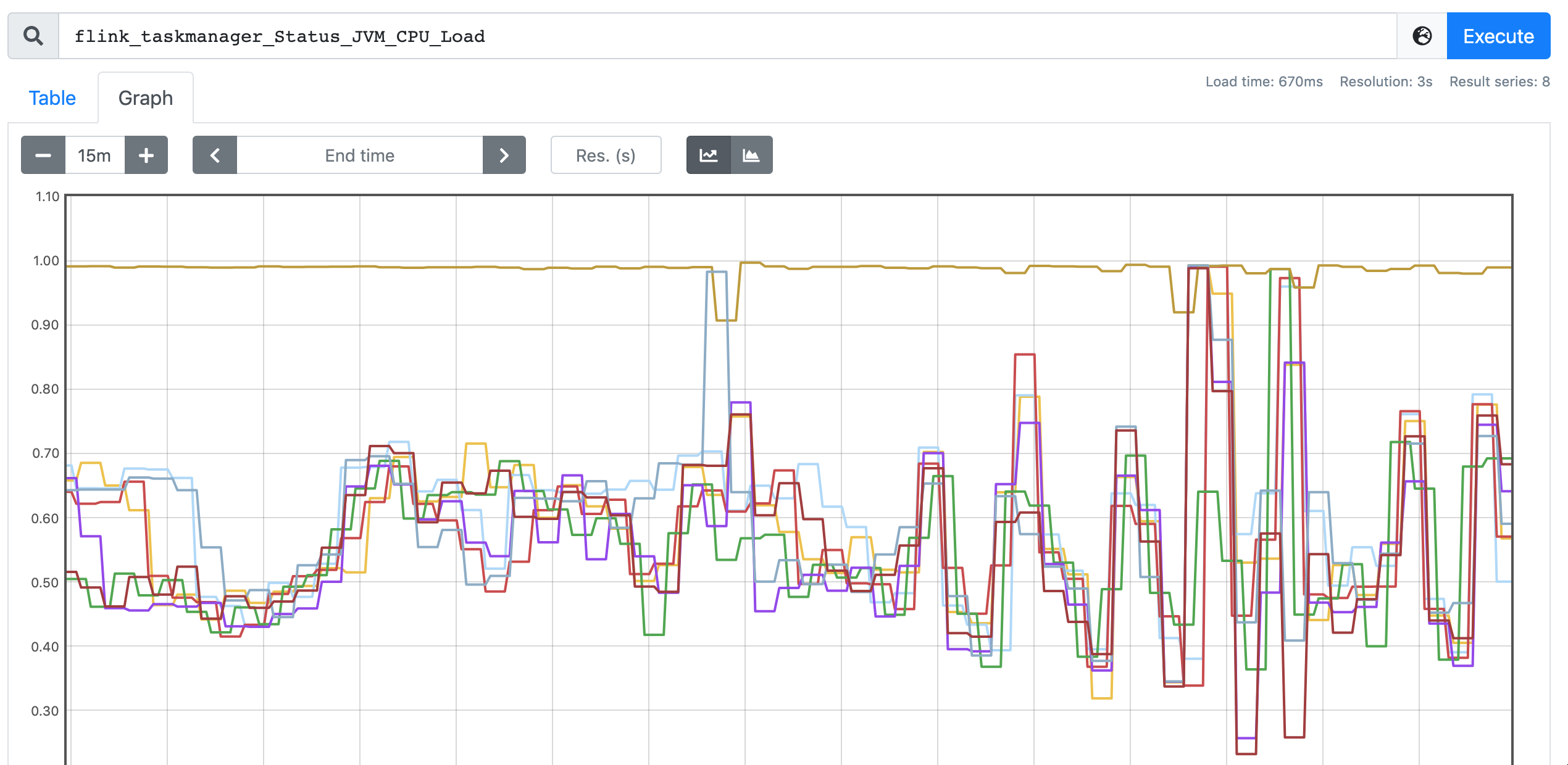Click the End time input field
Viewport: 1568px width, 765px height.
[x=359, y=155]
